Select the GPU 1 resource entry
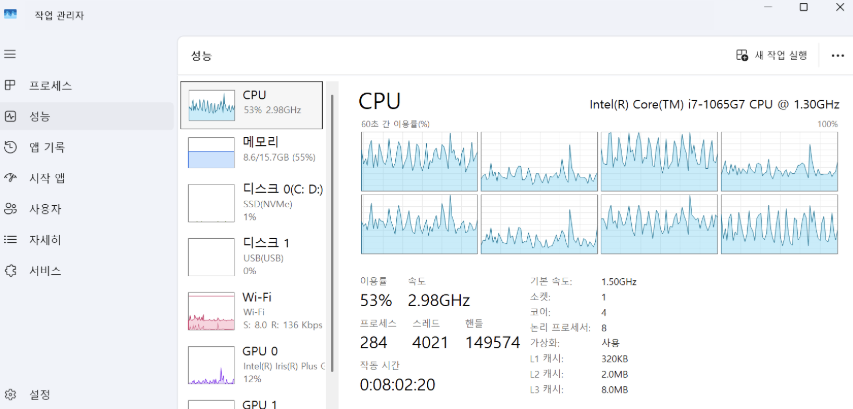The image size is (853, 409). coord(252,404)
